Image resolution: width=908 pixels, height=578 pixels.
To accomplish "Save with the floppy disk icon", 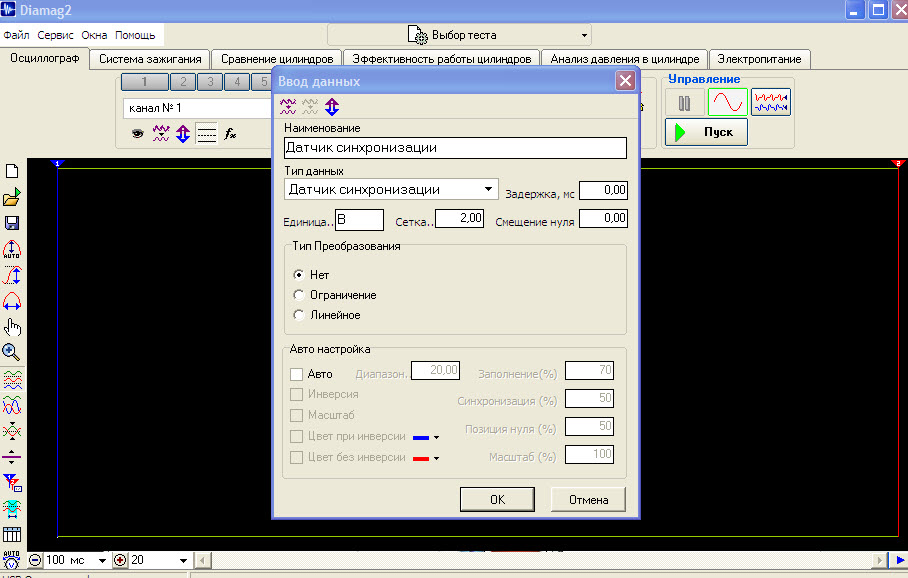I will point(12,223).
